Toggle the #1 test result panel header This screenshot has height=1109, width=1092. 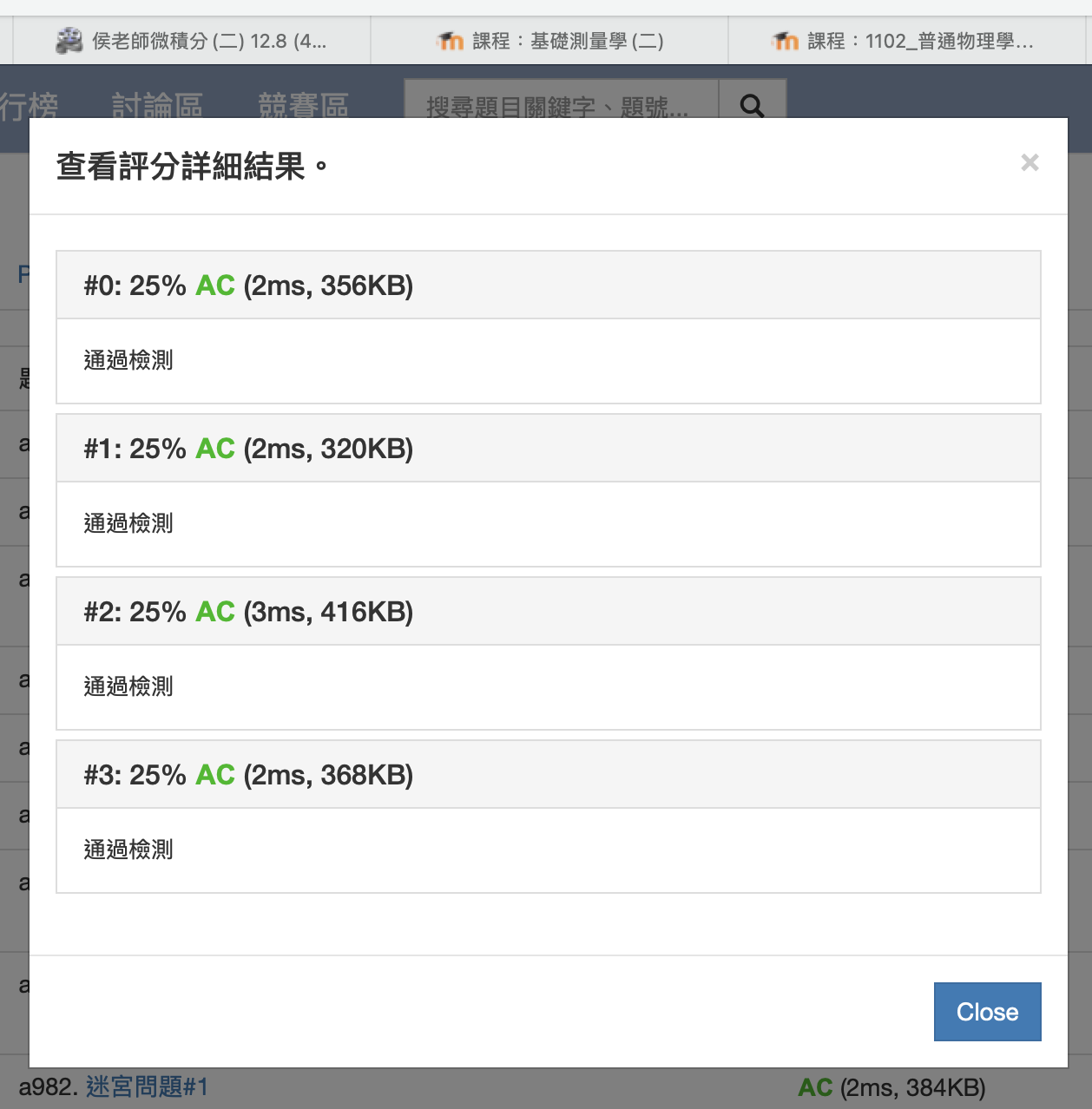(548, 449)
